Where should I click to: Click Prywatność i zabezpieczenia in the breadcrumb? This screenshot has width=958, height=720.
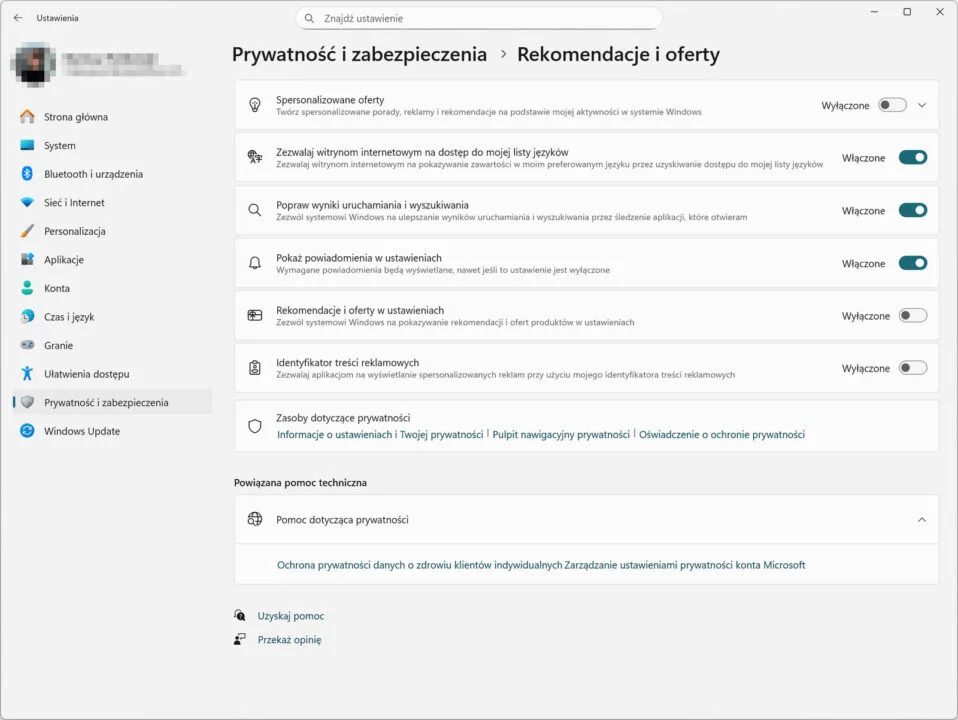click(x=359, y=55)
